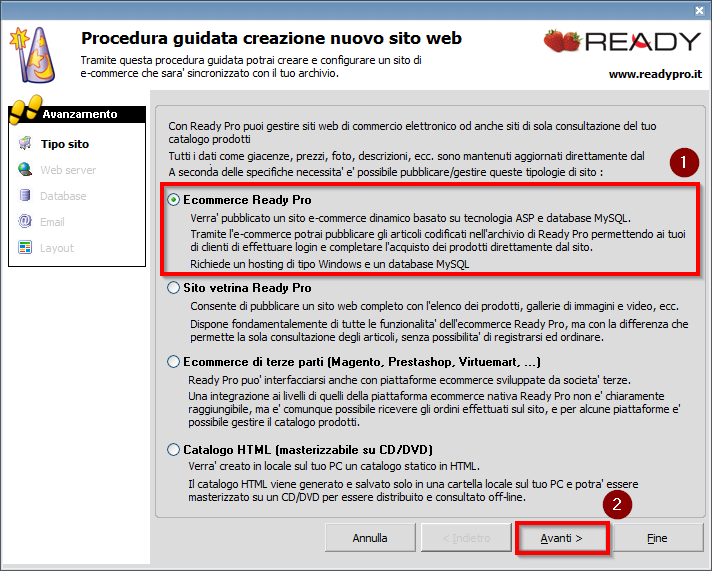Select Catalogo HTML radio button

point(173,450)
